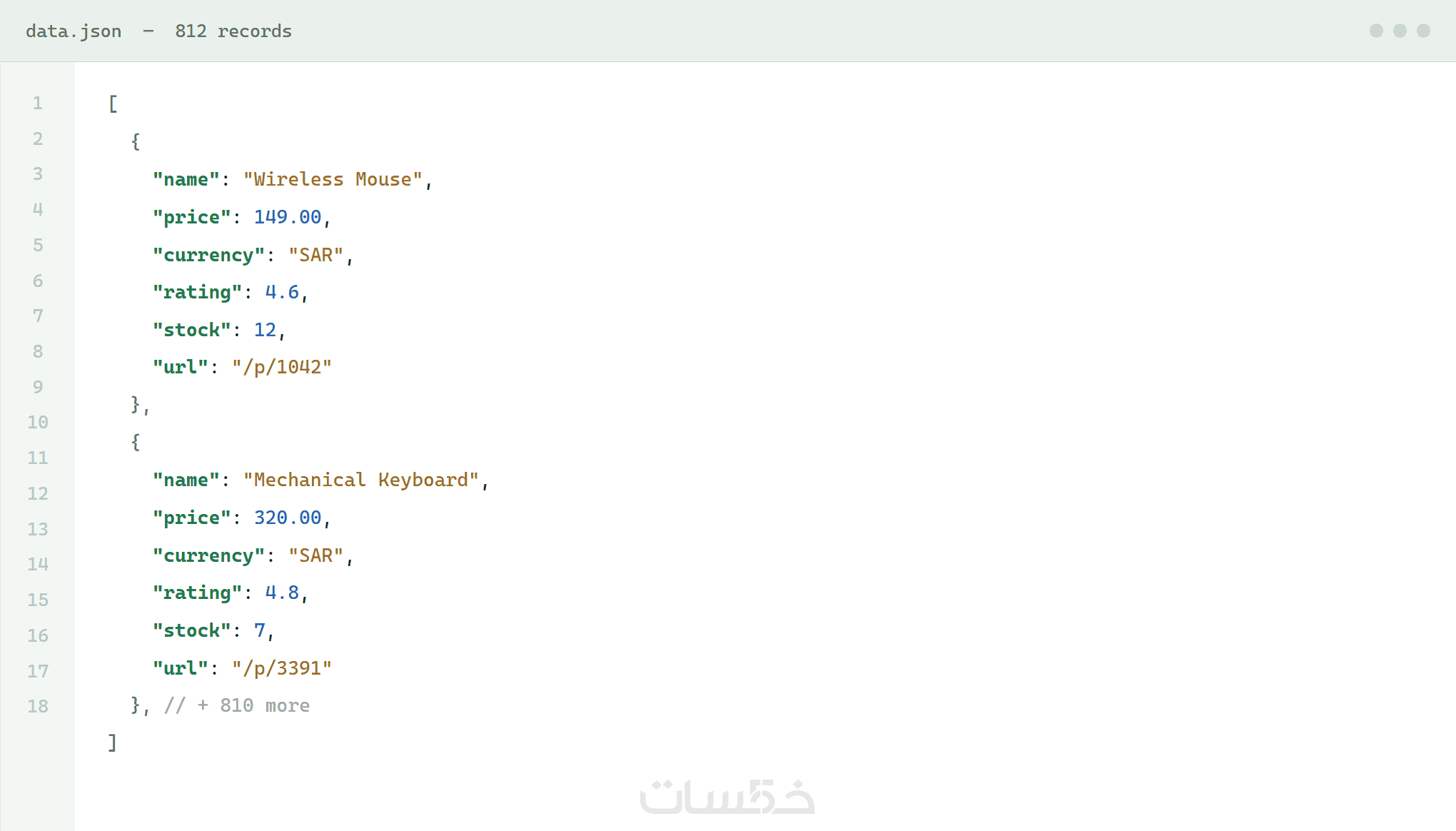The image size is (1456, 831).
Task: Click the price value 149.00
Action: pyautogui.click(x=288, y=217)
